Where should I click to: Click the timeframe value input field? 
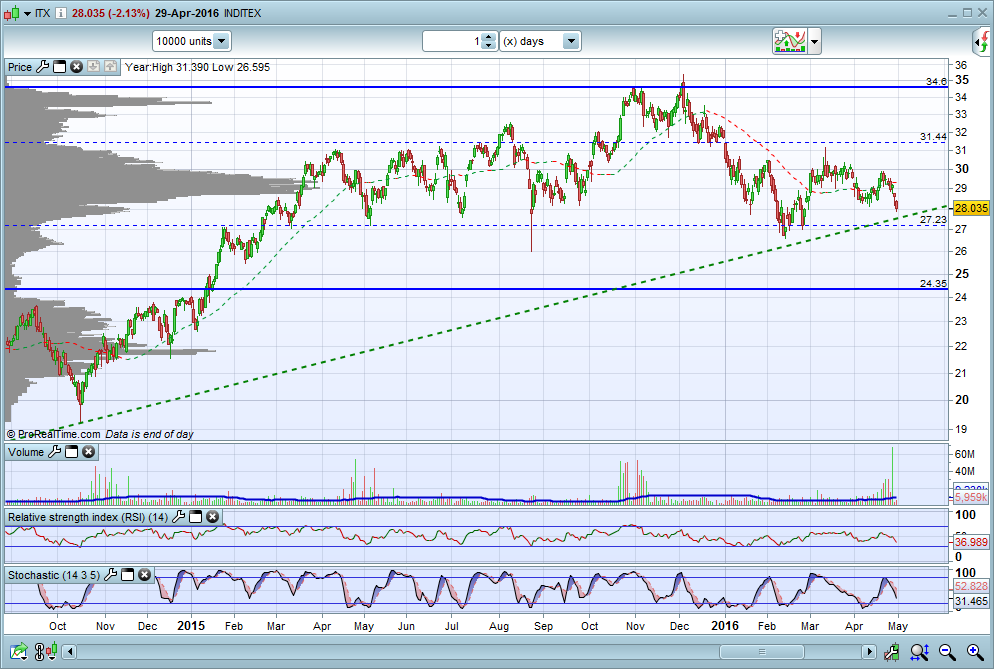pos(452,41)
